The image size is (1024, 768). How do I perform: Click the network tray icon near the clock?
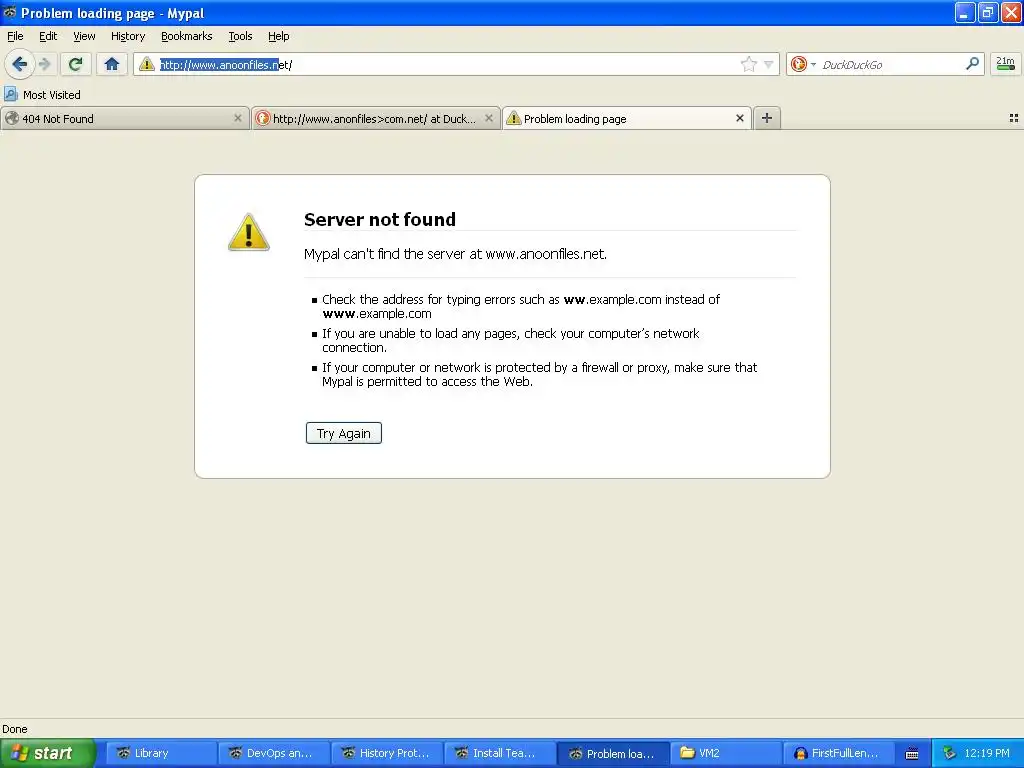[949, 753]
